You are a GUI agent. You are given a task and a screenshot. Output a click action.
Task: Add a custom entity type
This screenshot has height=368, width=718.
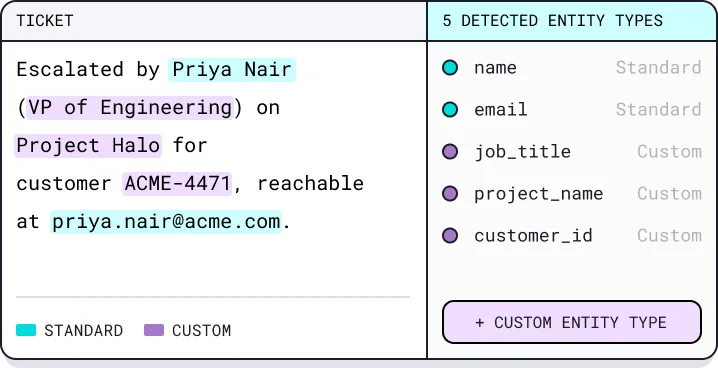pyautogui.click(x=571, y=322)
